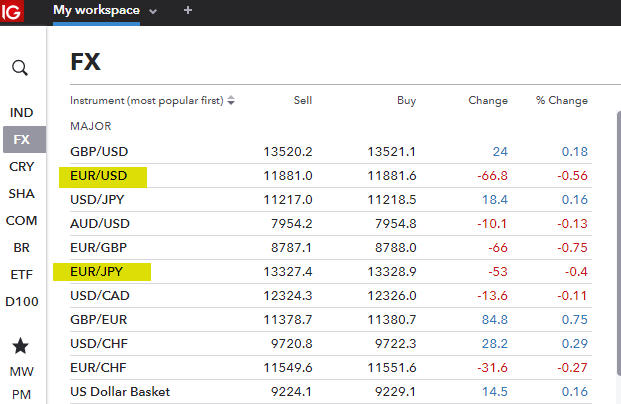Click EUR/GBP buy price 8788.0
This screenshot has width=621, height=404.
[395, 248]
